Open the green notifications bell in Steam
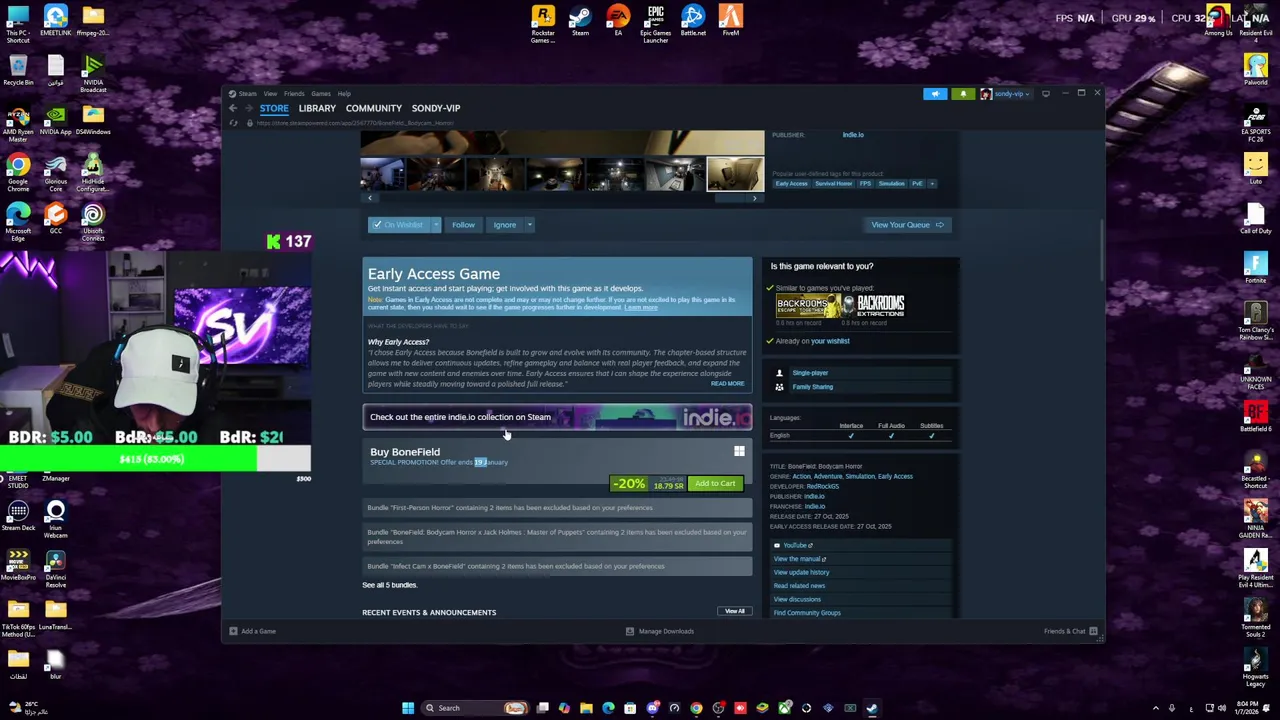1280x720 pixels. pos(963,94)
